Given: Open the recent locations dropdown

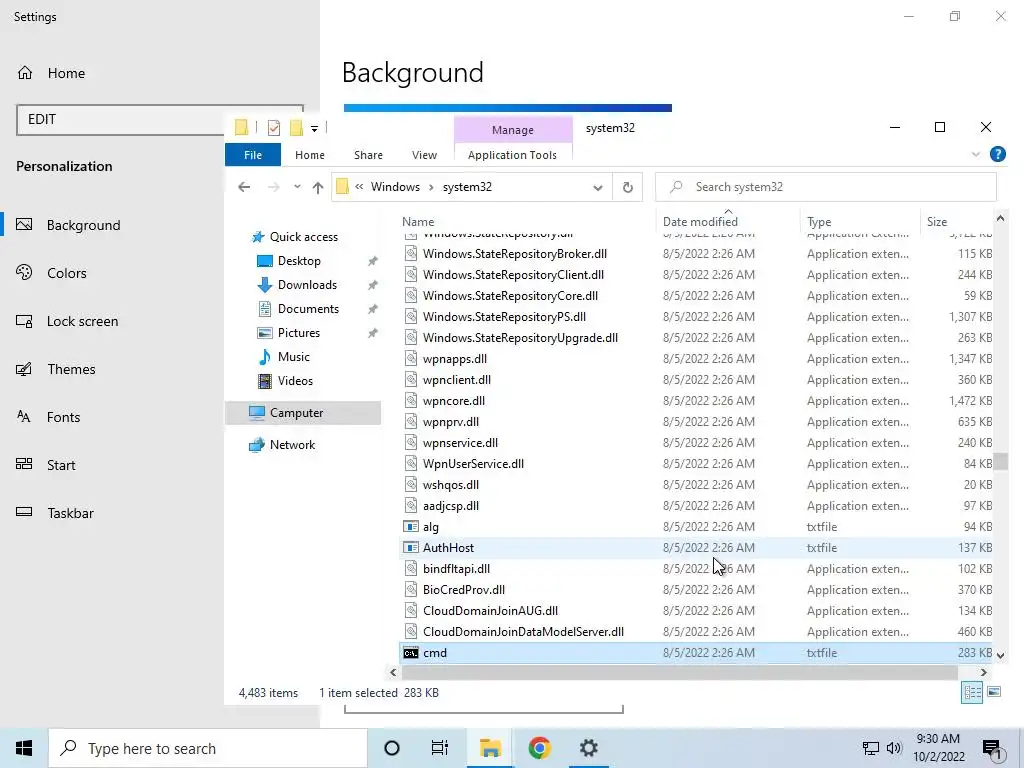Looking at the screenshot, I should click(x=297, y=187).
